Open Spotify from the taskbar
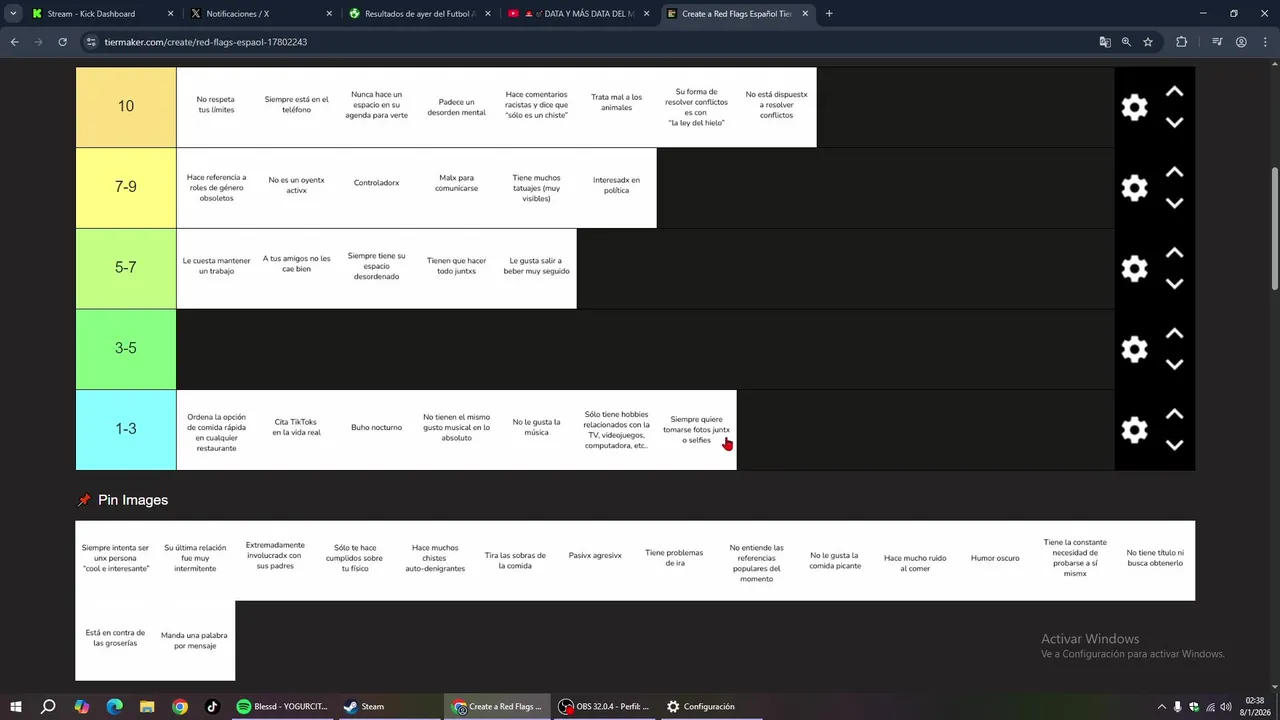This screenshot has height=720, width=1280. click(x=282, y=707)
